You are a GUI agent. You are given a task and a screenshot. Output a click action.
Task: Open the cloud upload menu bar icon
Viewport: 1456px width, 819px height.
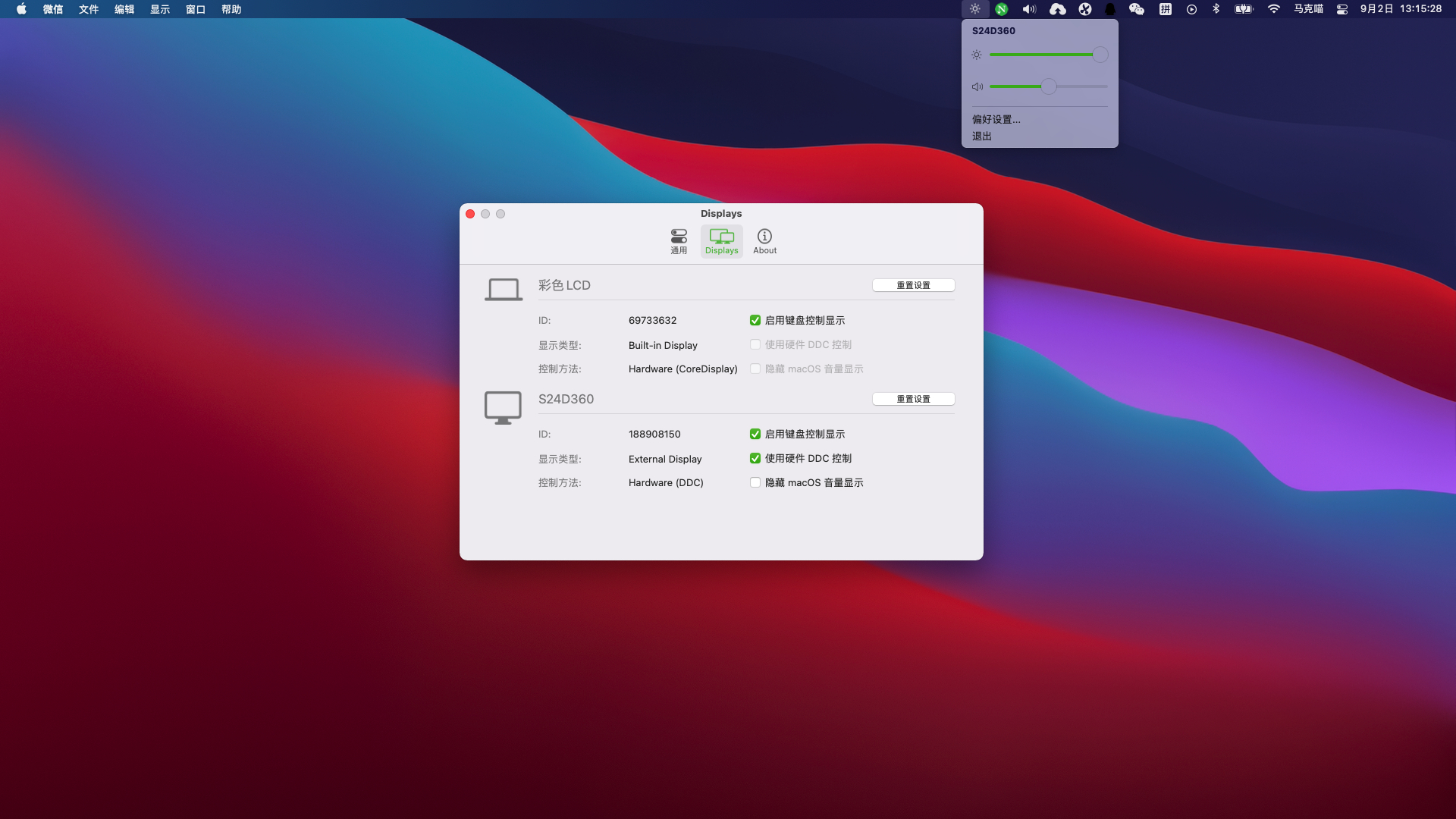click(1057, 9)
